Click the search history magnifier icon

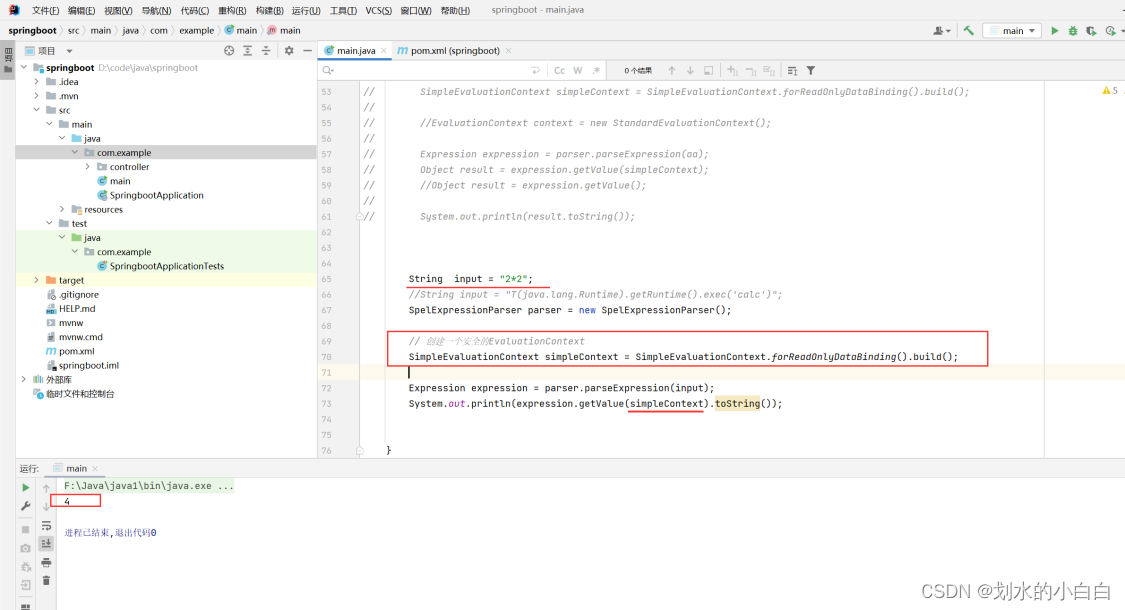pyautogui.click(x=328, y=70)
